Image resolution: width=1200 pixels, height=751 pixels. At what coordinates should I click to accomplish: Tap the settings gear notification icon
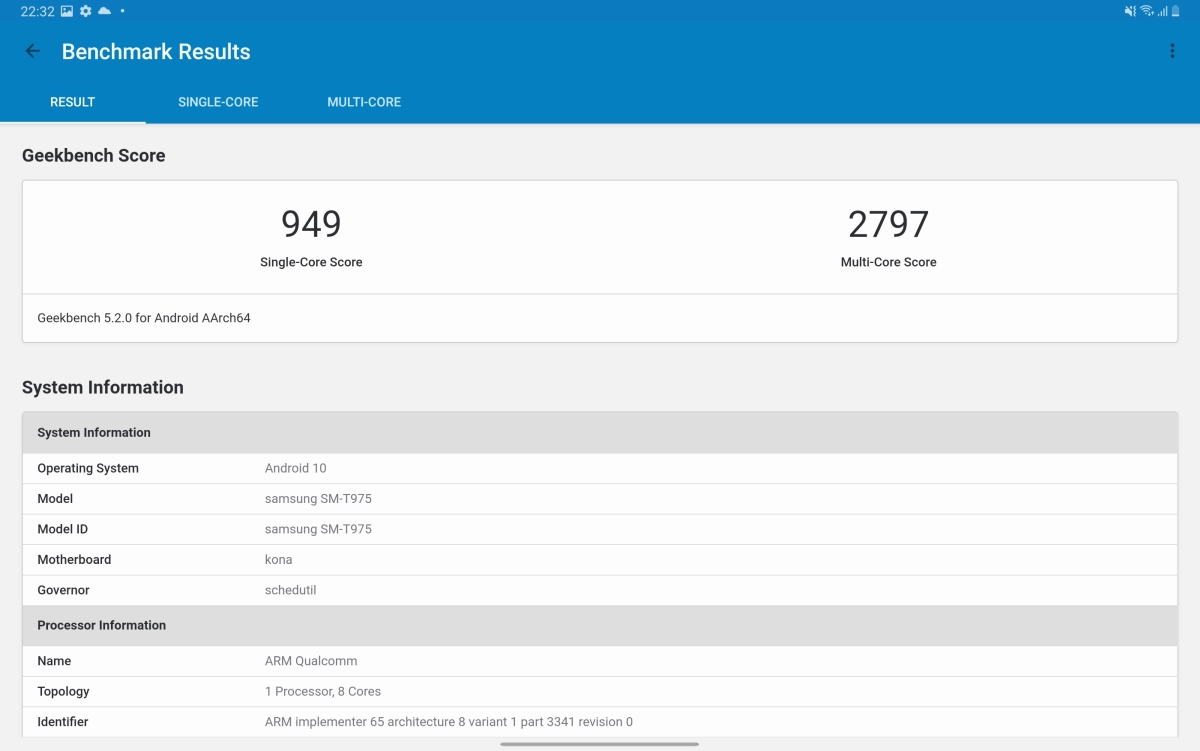click(x=86, y=11)
